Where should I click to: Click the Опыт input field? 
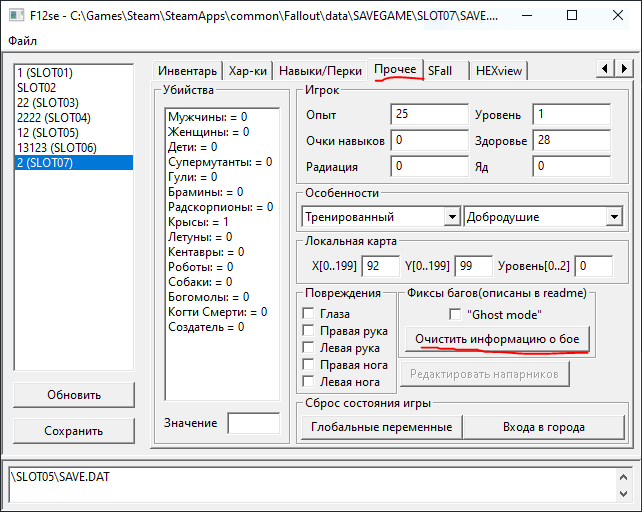click(x=429, y=114)
